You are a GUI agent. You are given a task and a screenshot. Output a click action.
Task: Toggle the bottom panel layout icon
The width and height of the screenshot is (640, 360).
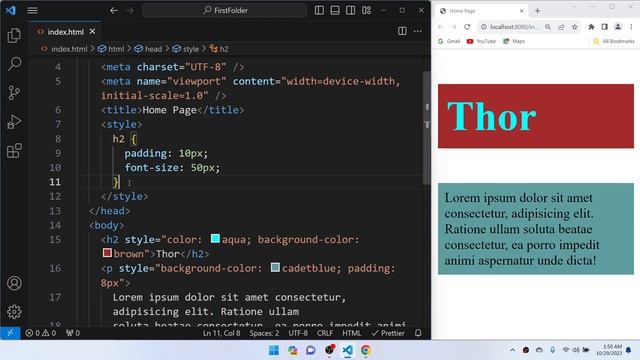click(x=335, y=10)
